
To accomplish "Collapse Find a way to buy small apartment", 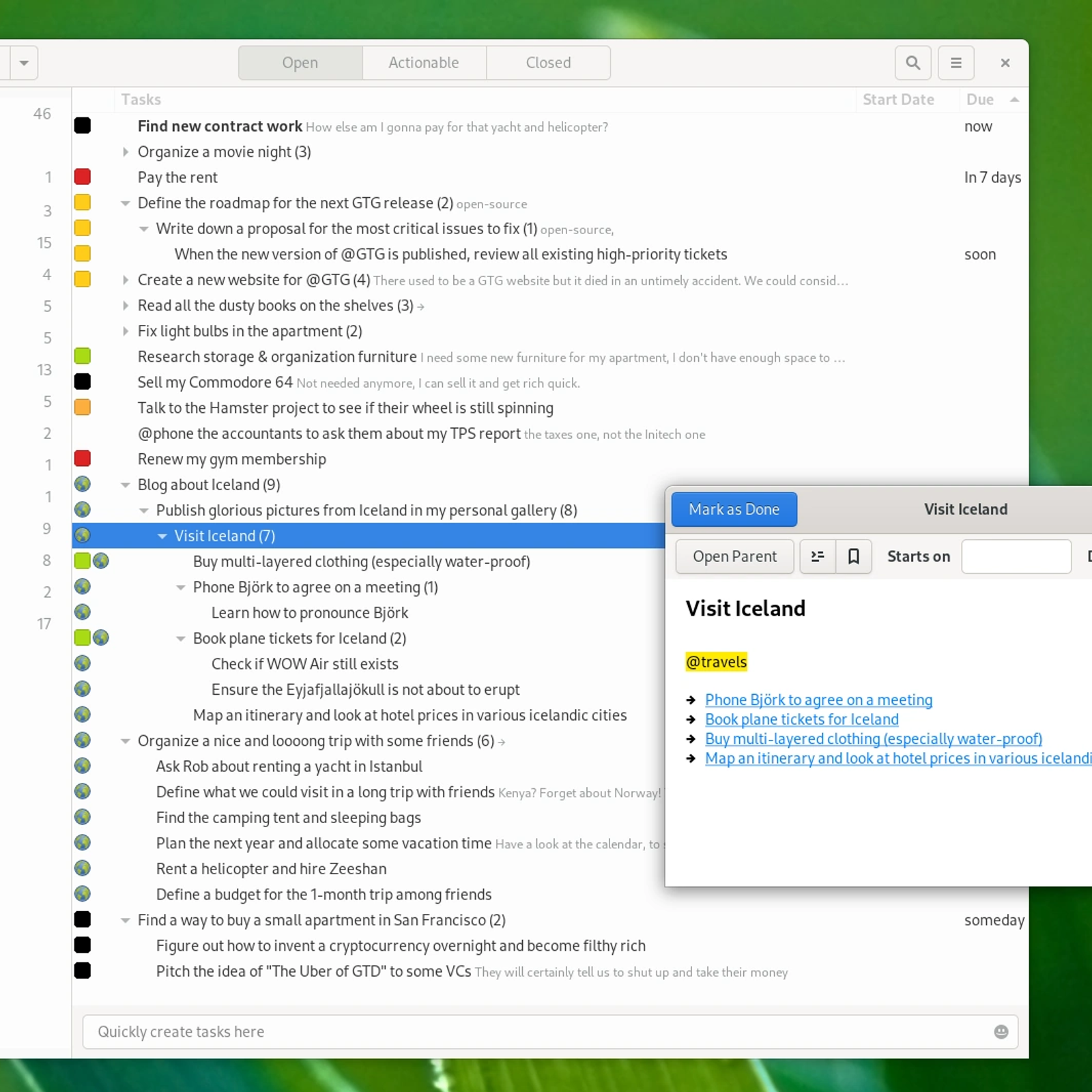I will point(126,920).
